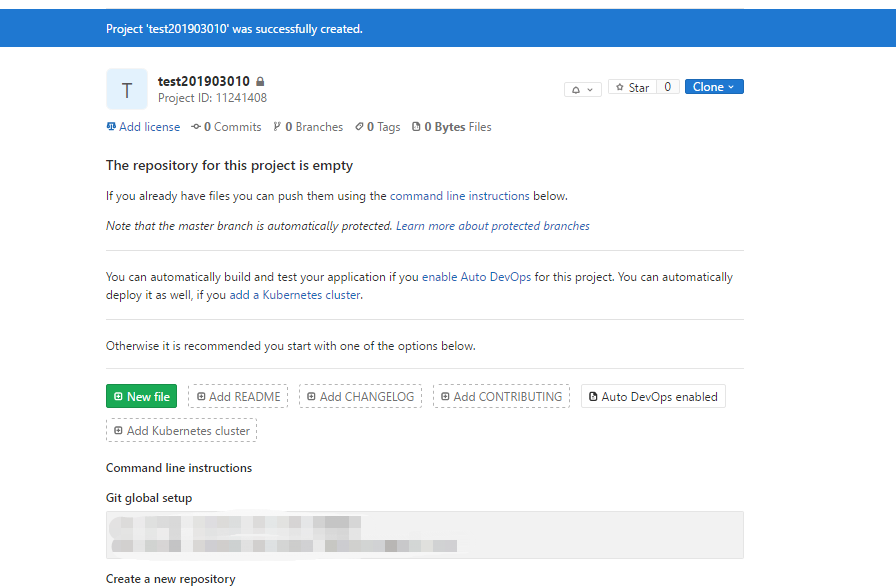
Task: Click the Files document icon
Action: point(417,127)
